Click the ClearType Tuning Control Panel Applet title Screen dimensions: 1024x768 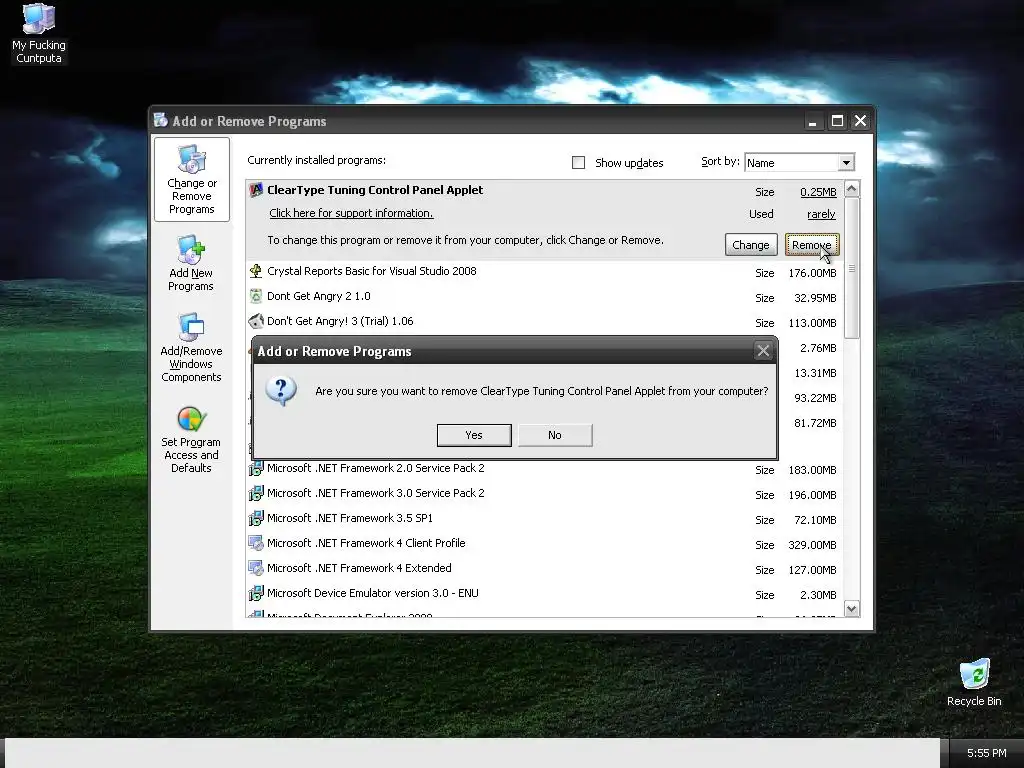(375, 190)
